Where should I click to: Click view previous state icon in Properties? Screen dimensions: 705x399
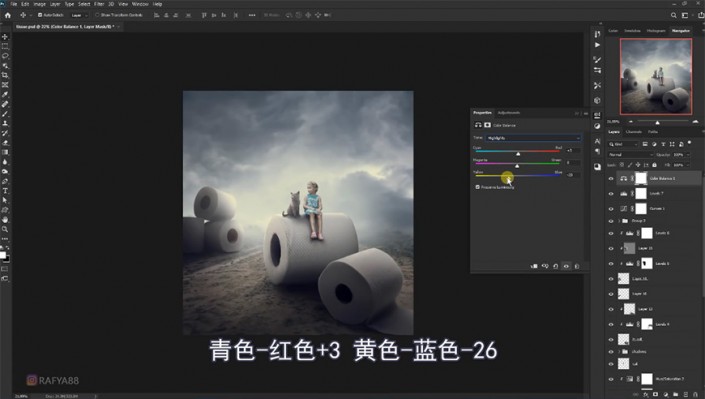coord(545,266)
